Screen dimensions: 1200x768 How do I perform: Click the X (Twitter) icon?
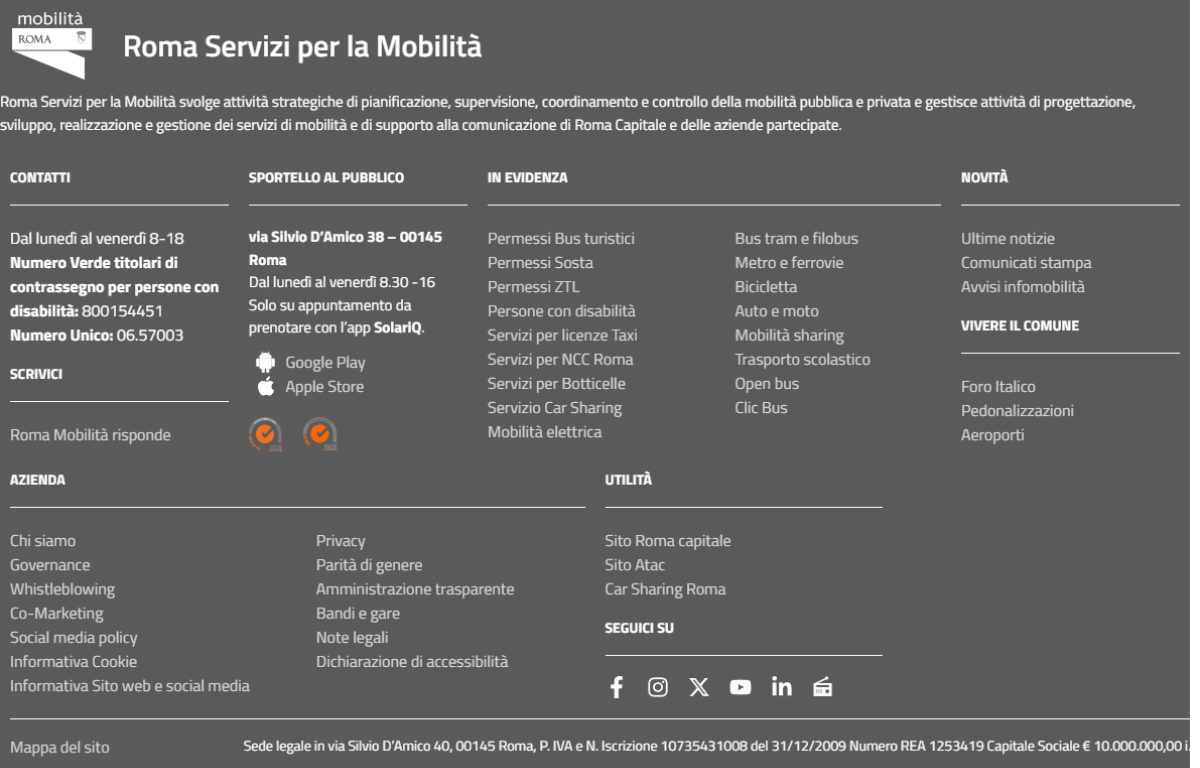pyautogui.click(x=699, y=687)
